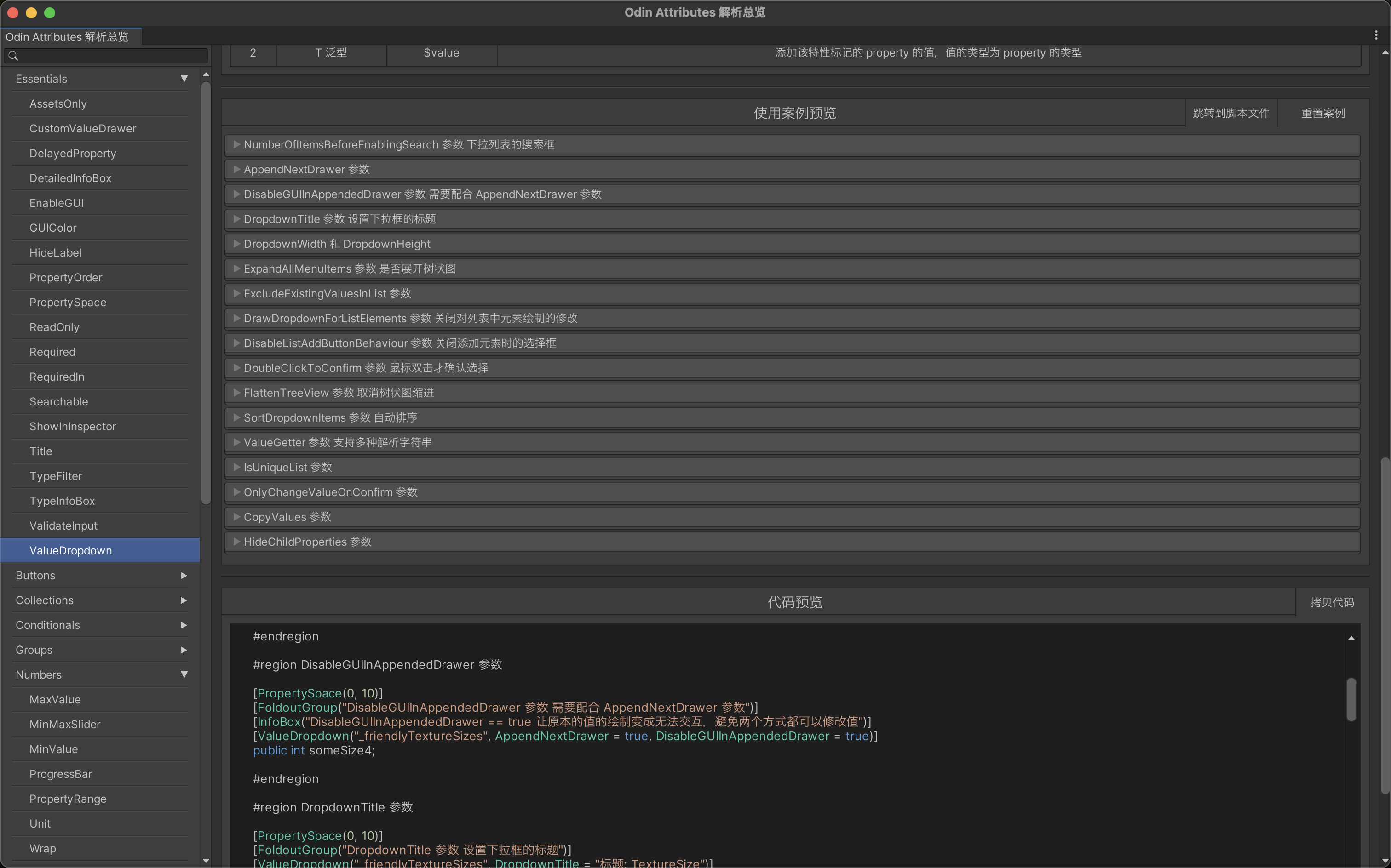Expand ValueGetter 参数 foldout

(792, 442)
